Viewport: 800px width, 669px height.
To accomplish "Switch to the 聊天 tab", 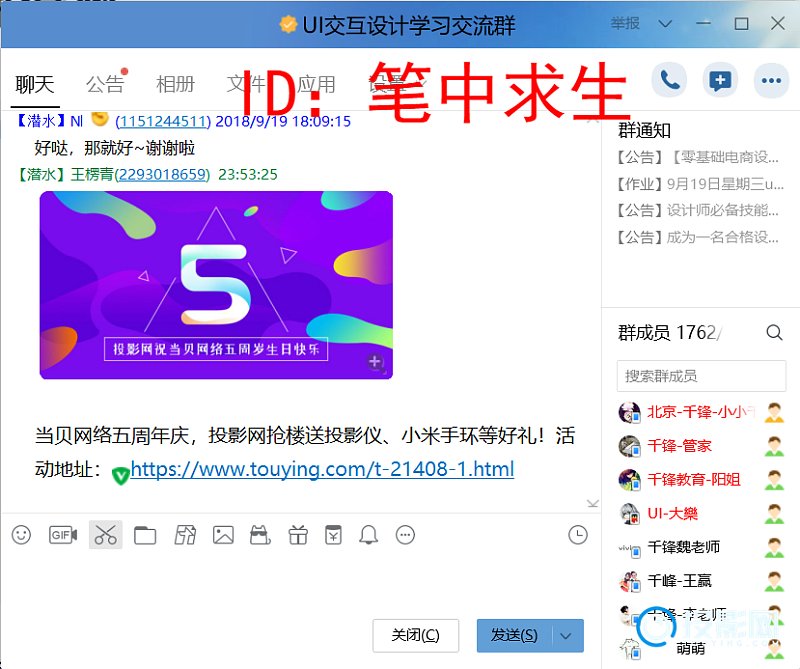I will (x=35, y=85).
